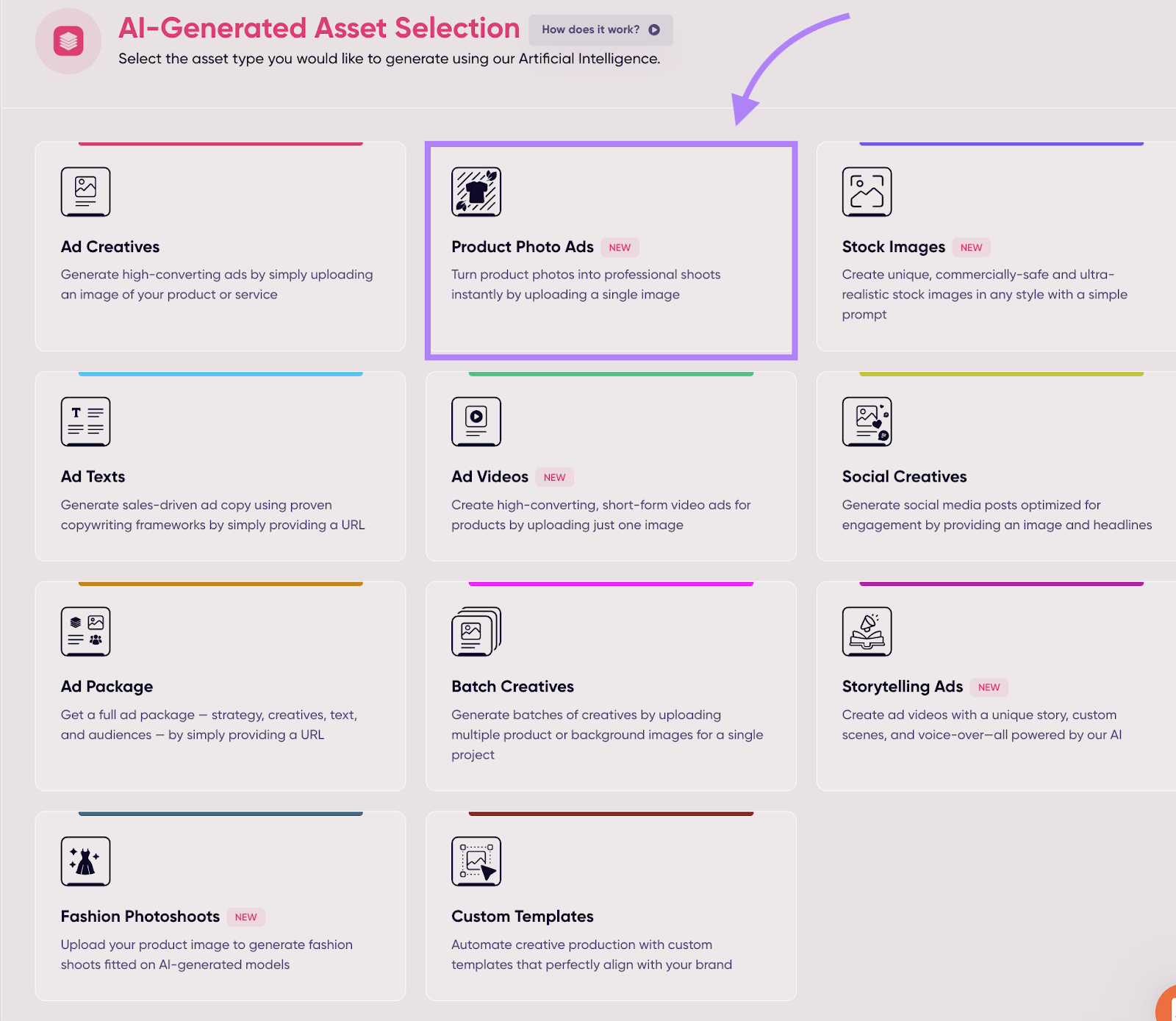Select the Product Photo Ads t-shirt icon
Viewport: 1176px width, 1021px height.
pos(476,192)
